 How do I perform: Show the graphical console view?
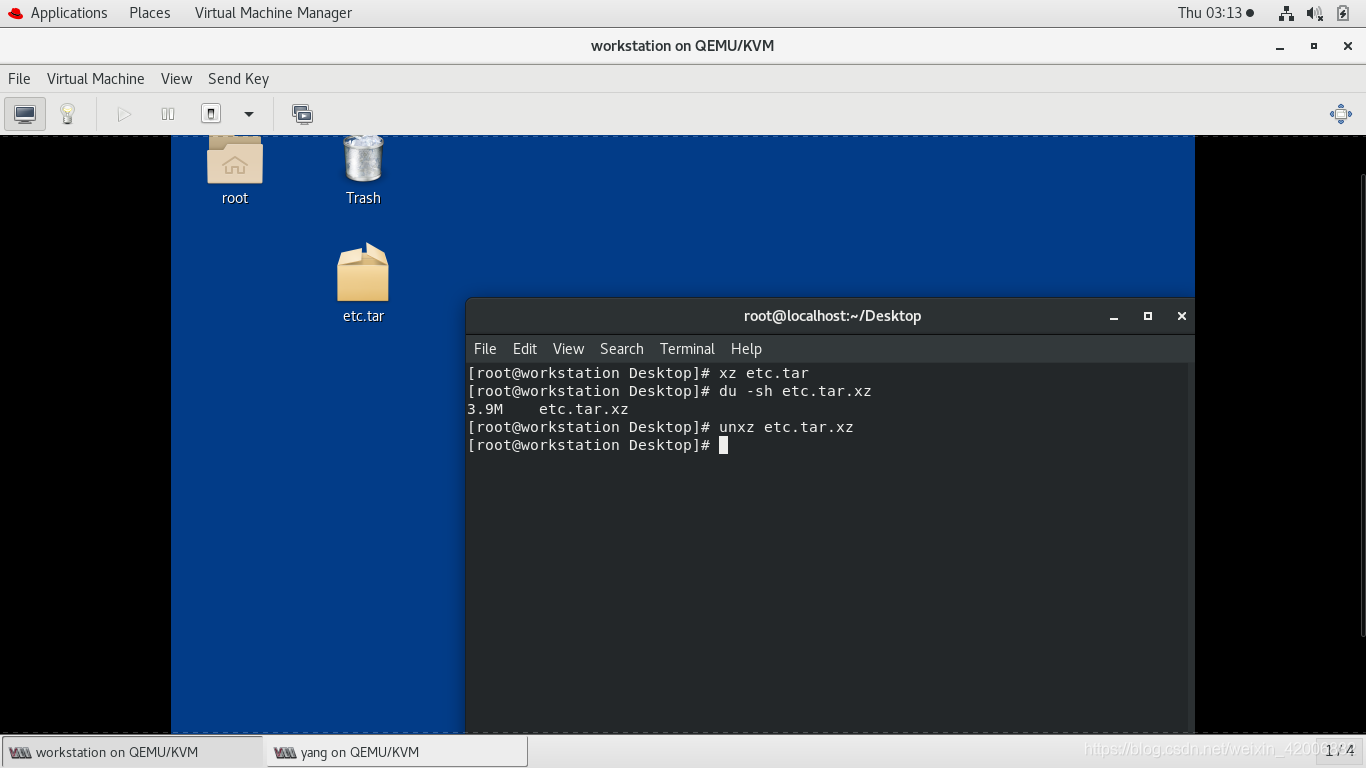point(25,114)
